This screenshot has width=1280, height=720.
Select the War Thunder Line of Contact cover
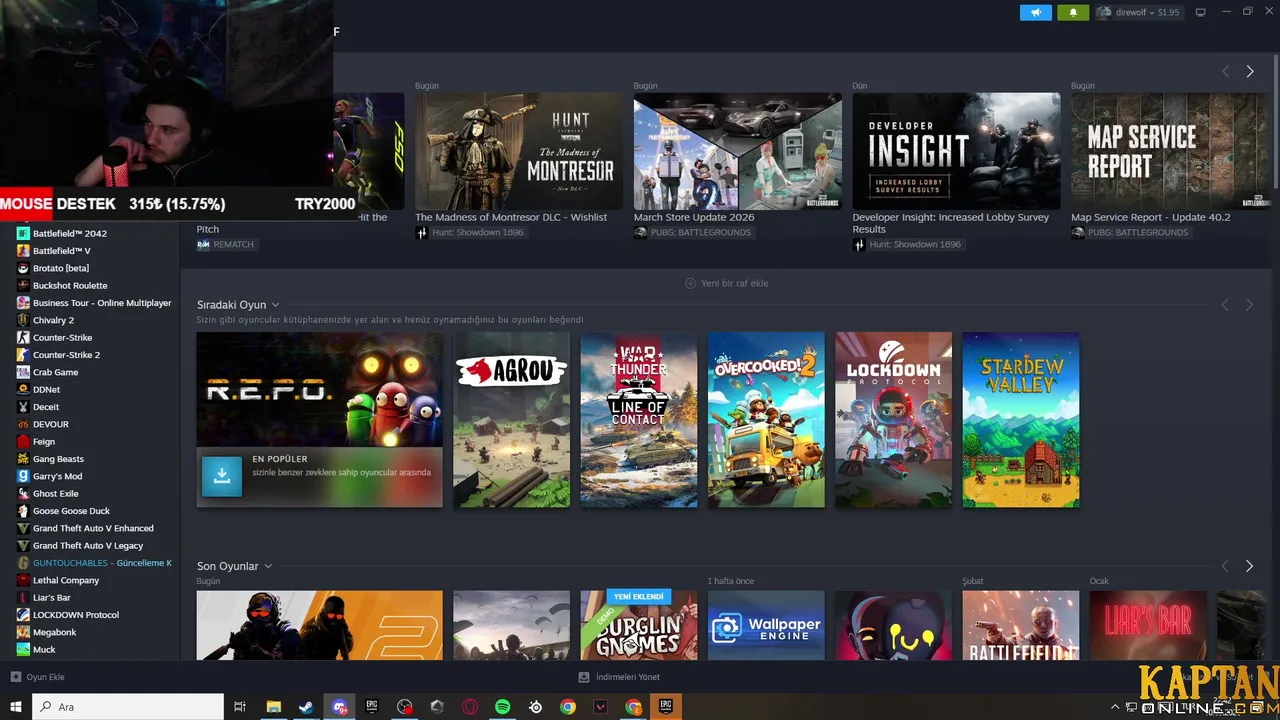(639, 420)
